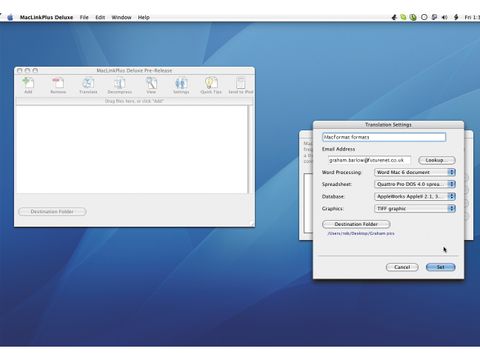Open the Graphics format dropdown
The height and width of the screenshot is (360, 480).
click(415, 208)
